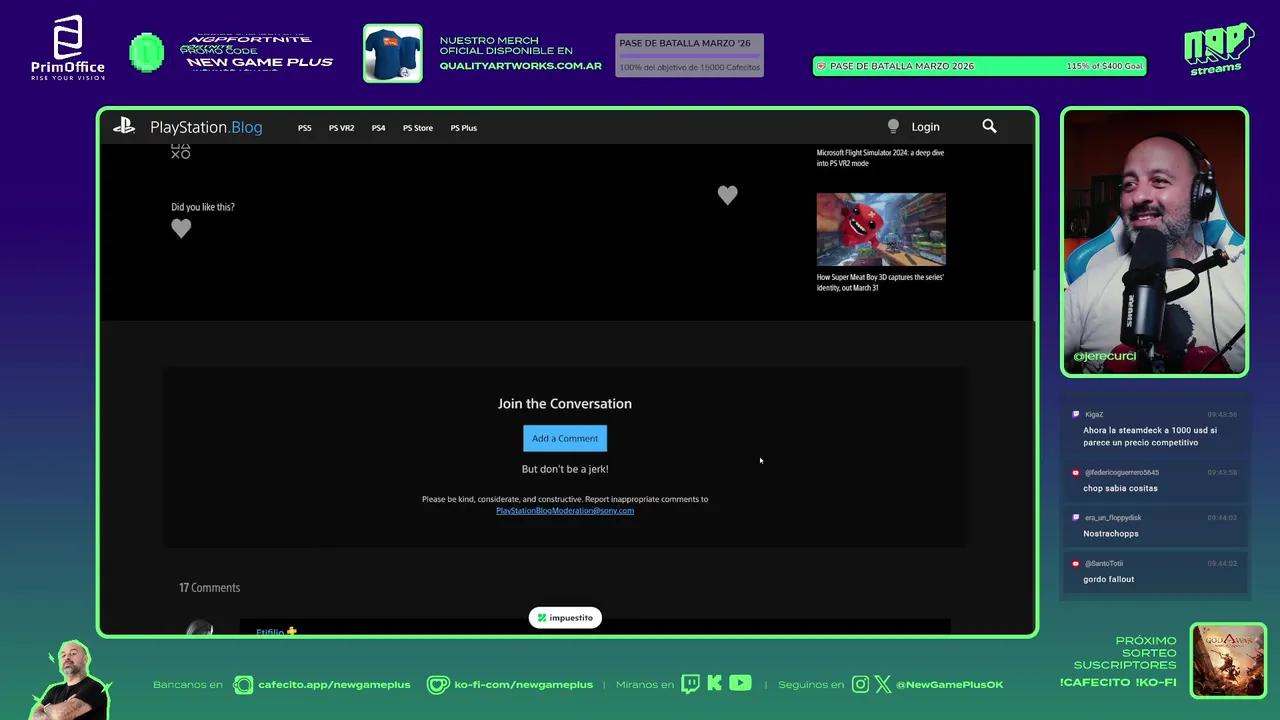Click the PlayStation shapes icon below header
The image size is (1280, 720).
[x=180, y=152]
